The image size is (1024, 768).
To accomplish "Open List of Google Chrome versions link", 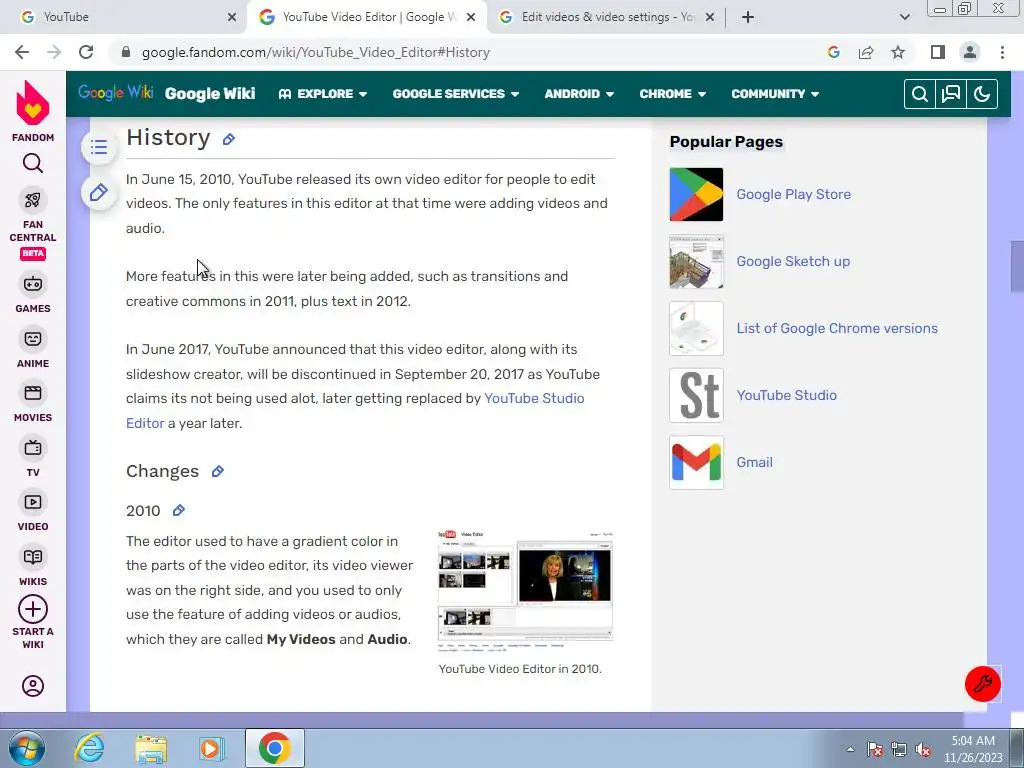I will [837, 328].
